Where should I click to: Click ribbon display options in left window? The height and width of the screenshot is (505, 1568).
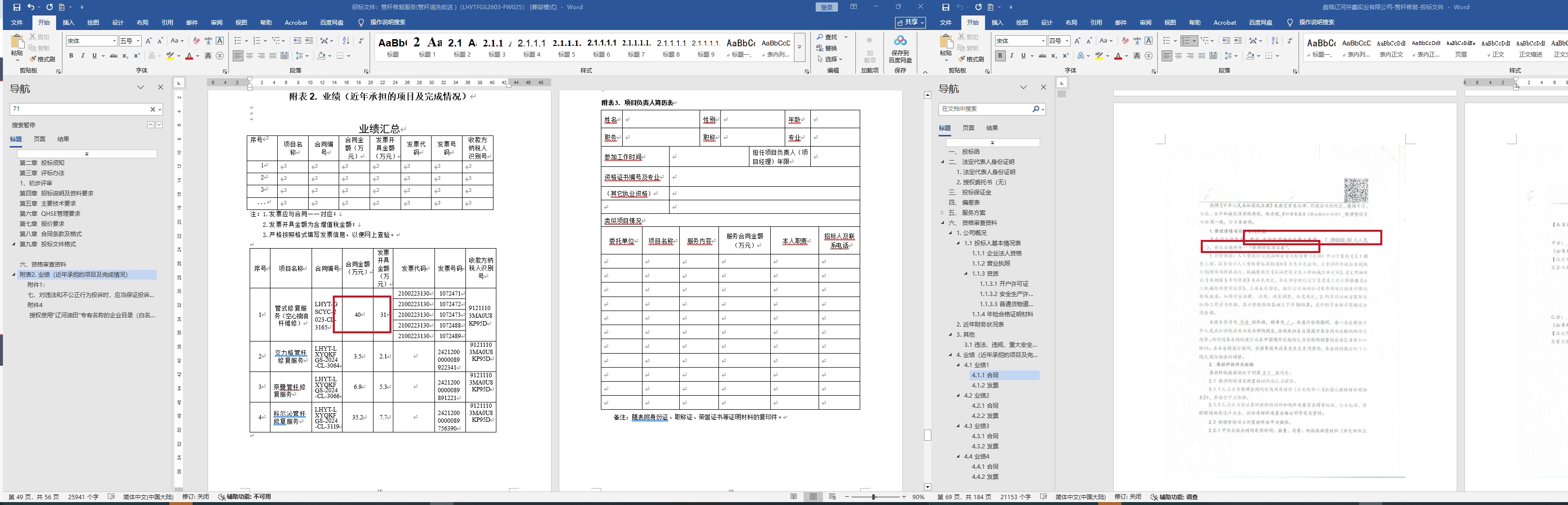point(853,7)
